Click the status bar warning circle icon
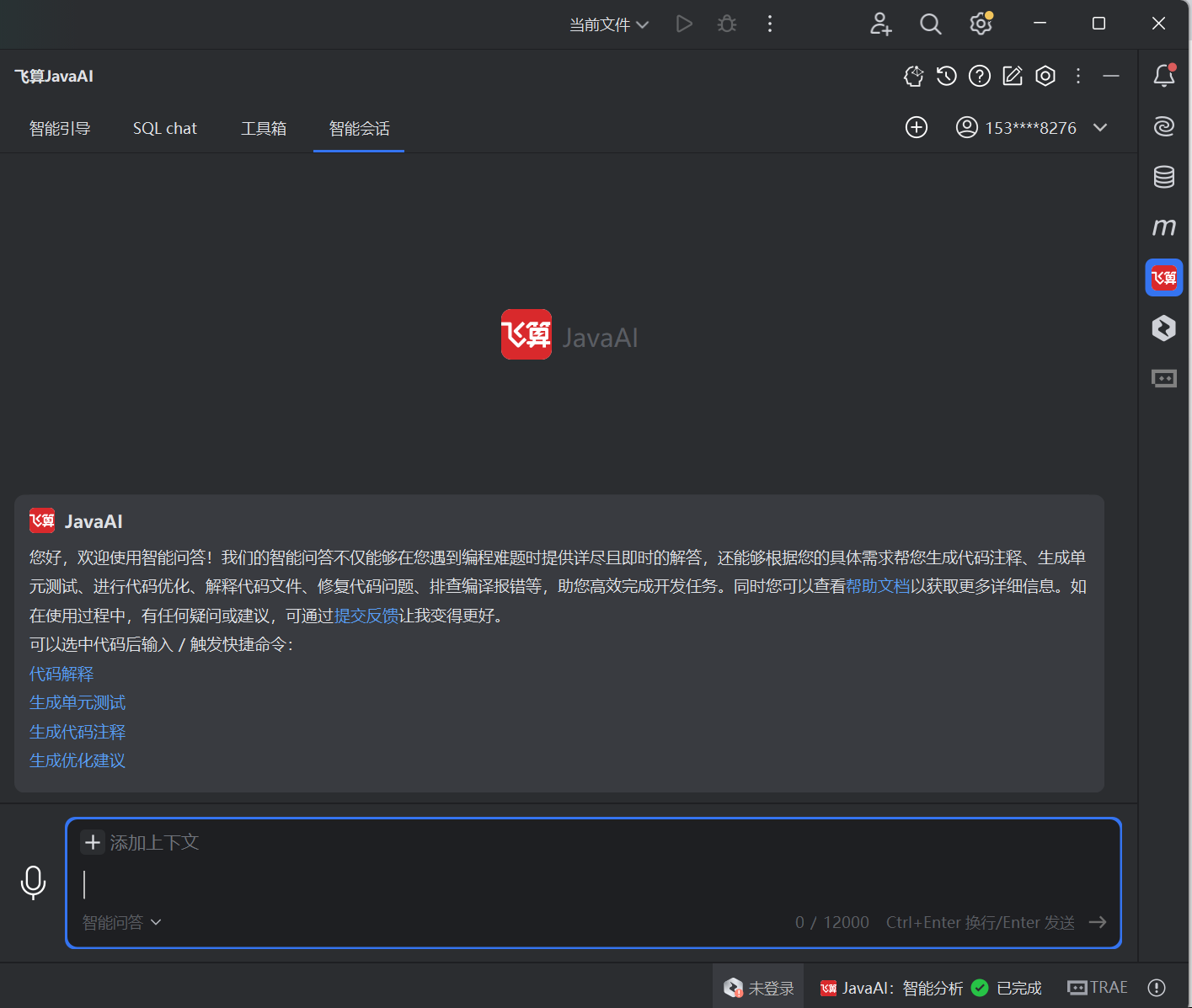This screenshot has width=1192, height=1008. [x=1157, y=987]
